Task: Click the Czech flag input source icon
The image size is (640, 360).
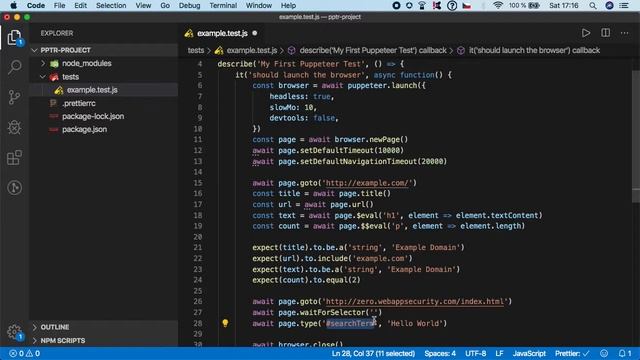Action: click(x=467, y=6)
